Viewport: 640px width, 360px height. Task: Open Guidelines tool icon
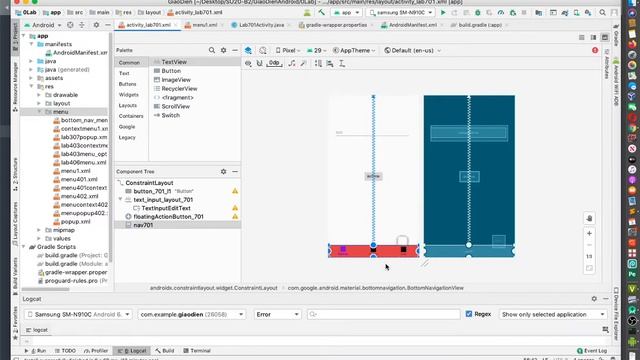pos(342,63)
